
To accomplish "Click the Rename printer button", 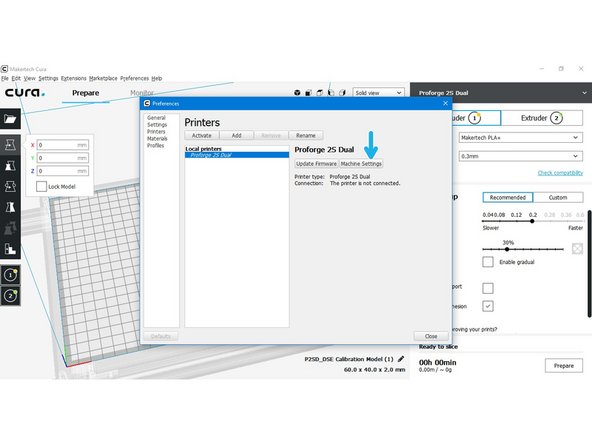I will [306, 136].
